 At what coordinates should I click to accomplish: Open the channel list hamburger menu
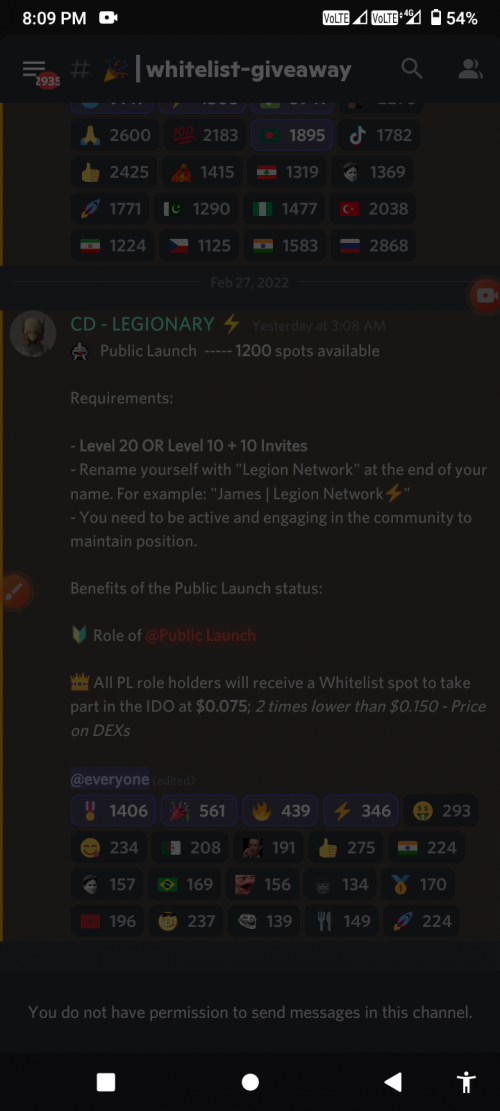pyautogui.click(x=34, y=69)
